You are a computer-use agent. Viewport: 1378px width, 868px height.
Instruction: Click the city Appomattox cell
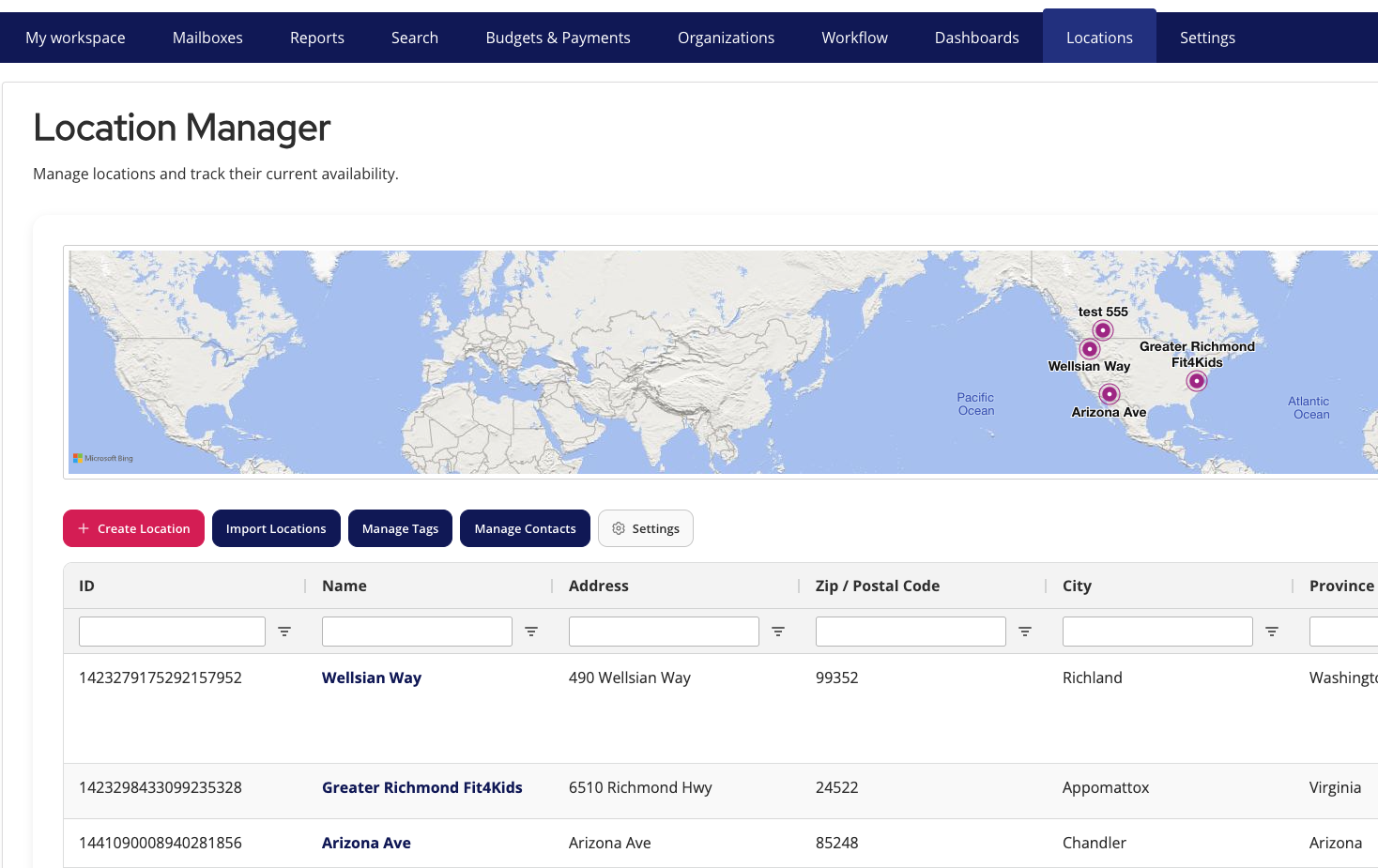[1106, 787]
